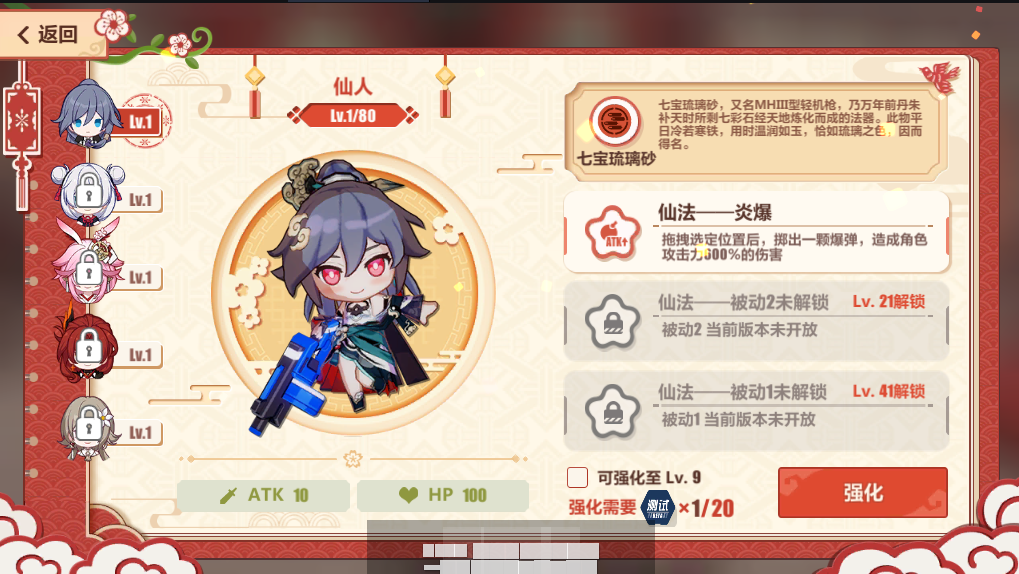Select the blue-haired Lv.1 character avatar

[x=88, y=115]
